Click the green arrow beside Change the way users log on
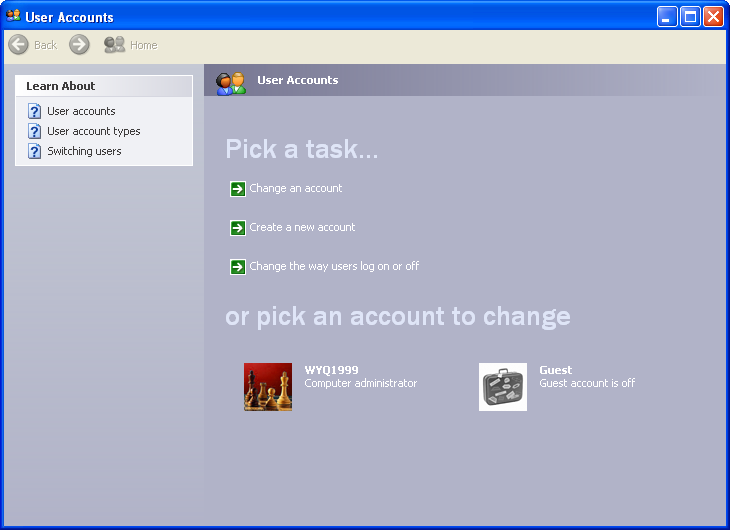This screenshot has width=730, height=530. point(237,266)
